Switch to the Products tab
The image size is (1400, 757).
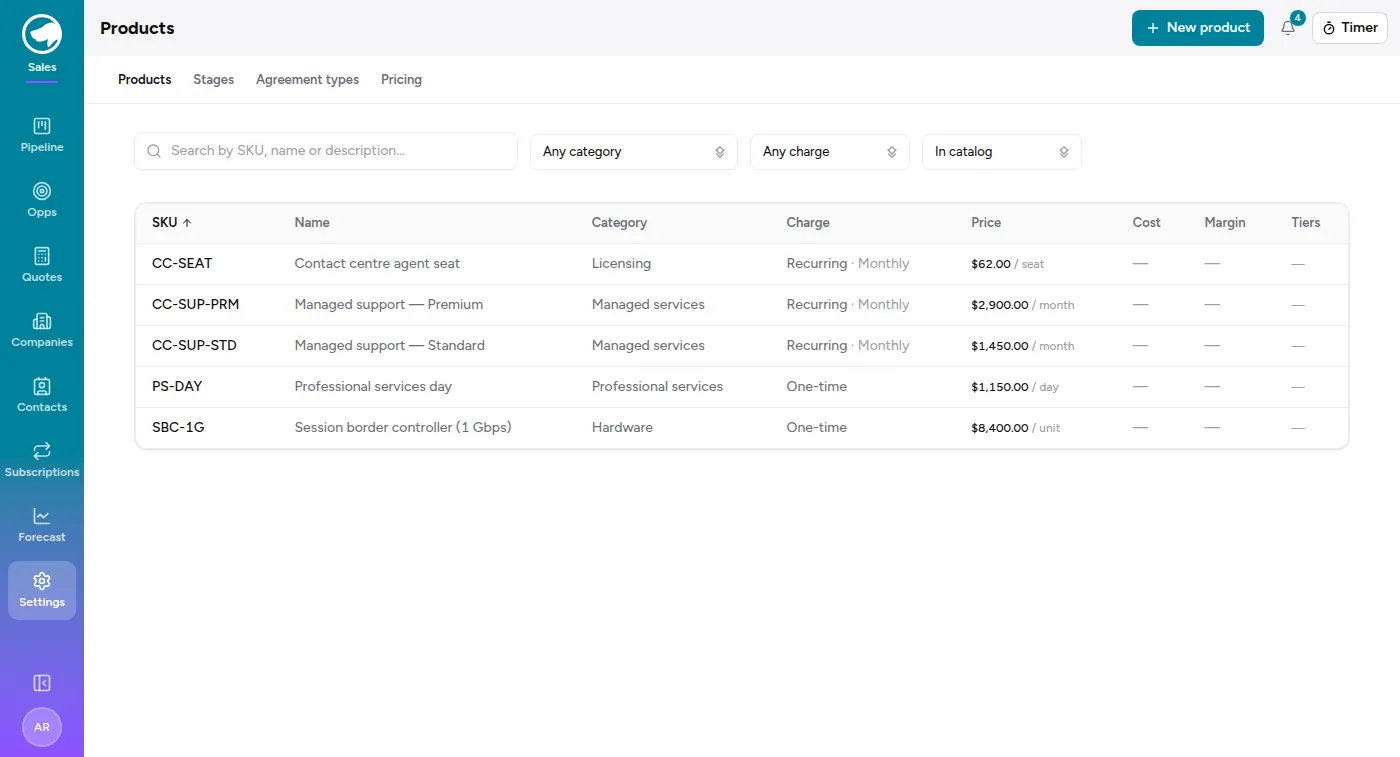tap(145, 80)
